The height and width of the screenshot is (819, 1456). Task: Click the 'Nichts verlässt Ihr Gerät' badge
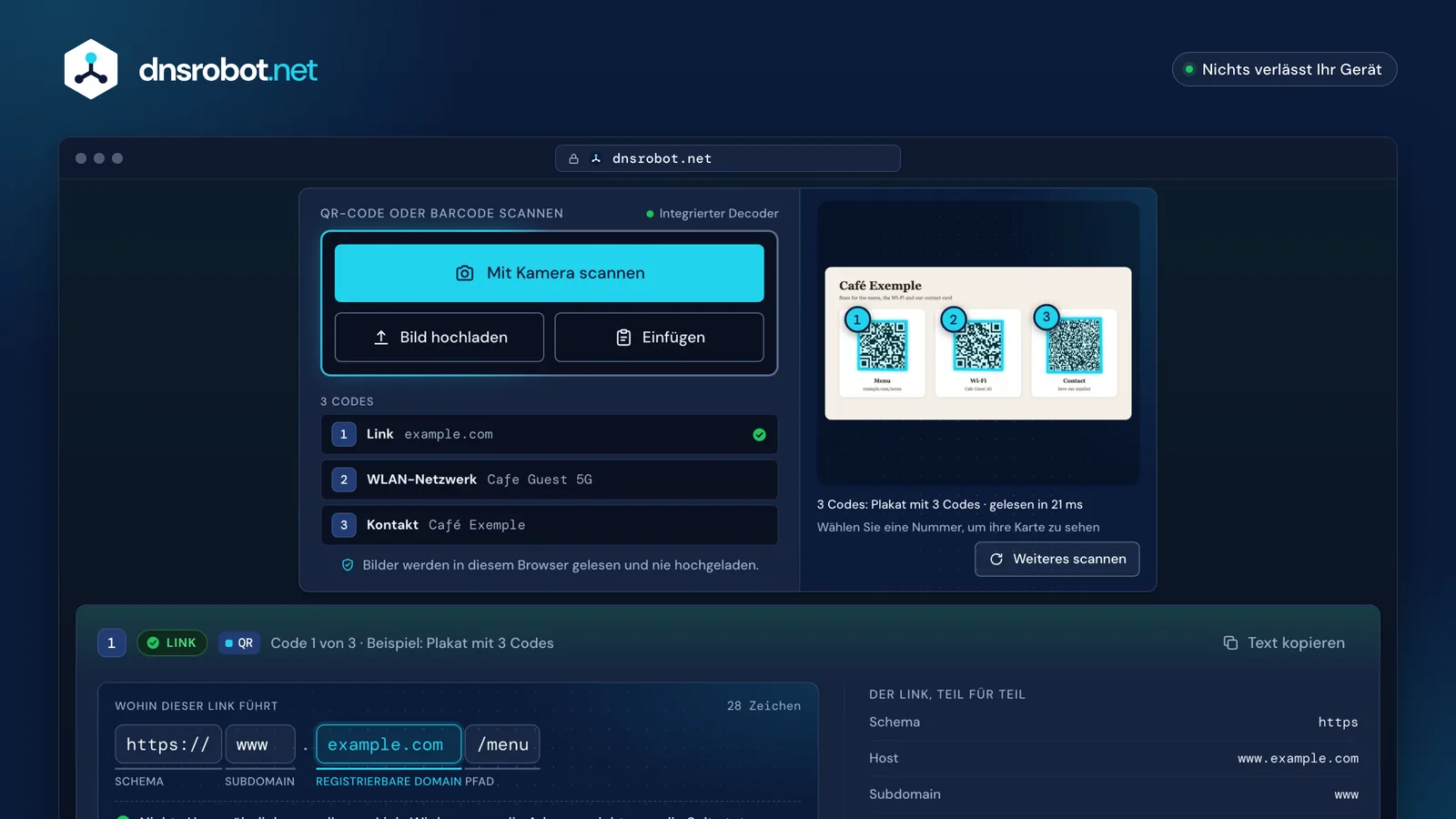(1284, 69)
